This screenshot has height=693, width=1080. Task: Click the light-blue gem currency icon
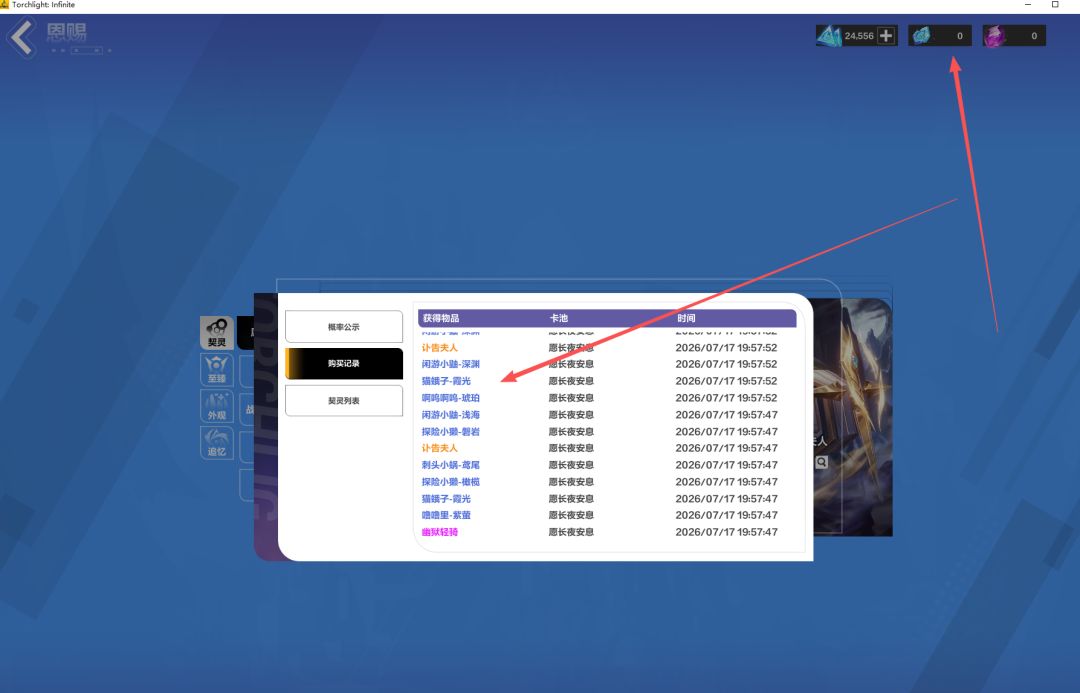(921, 36)
